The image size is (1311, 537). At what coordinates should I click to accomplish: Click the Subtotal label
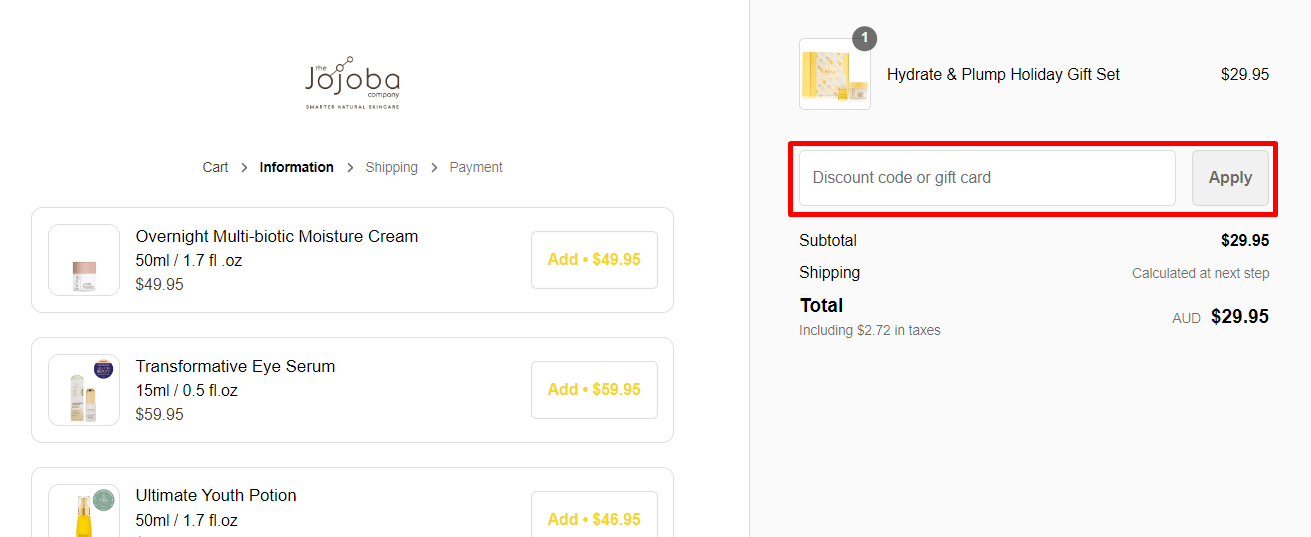828,240
